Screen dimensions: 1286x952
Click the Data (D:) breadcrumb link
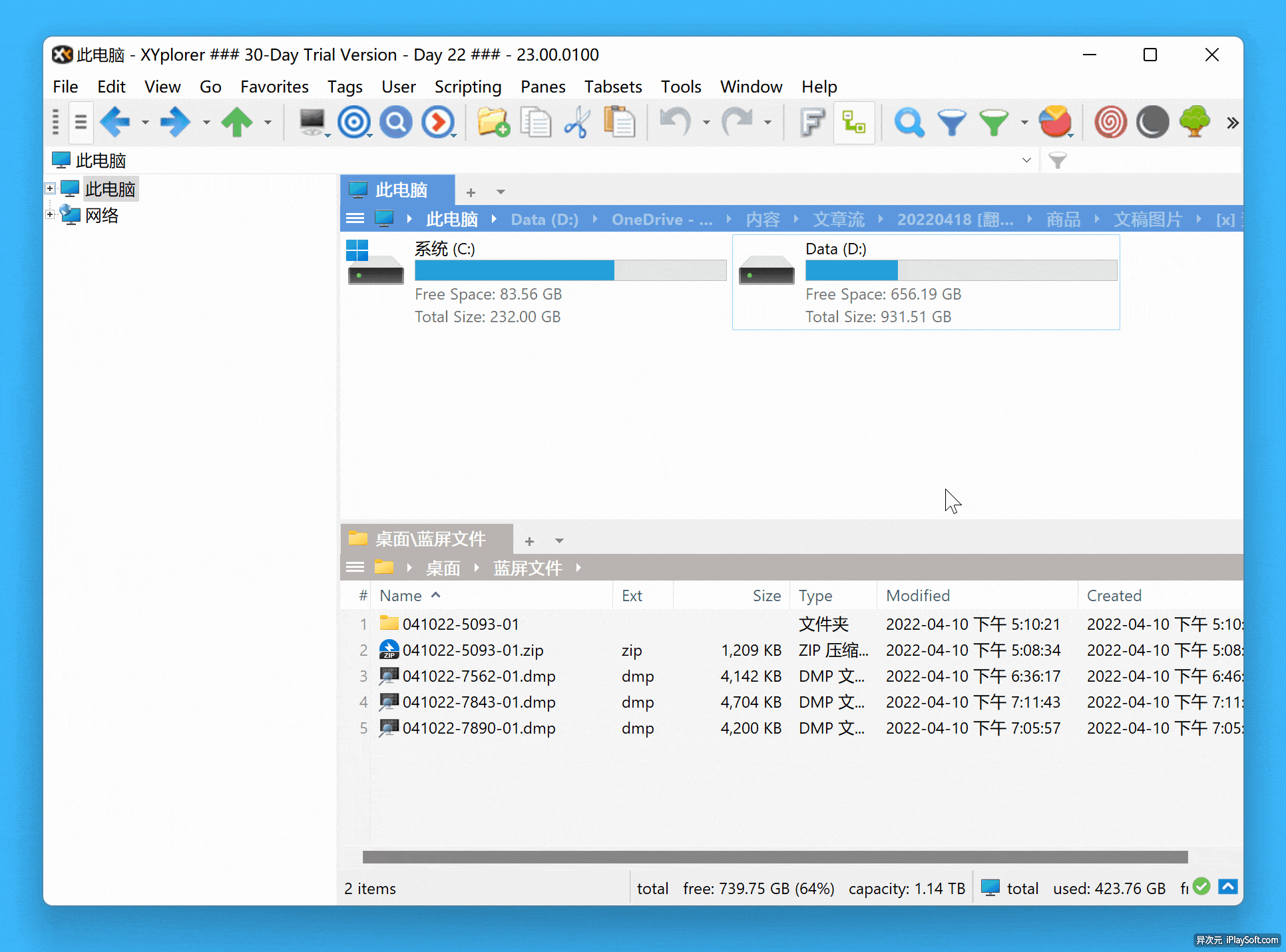pos(544,219)
